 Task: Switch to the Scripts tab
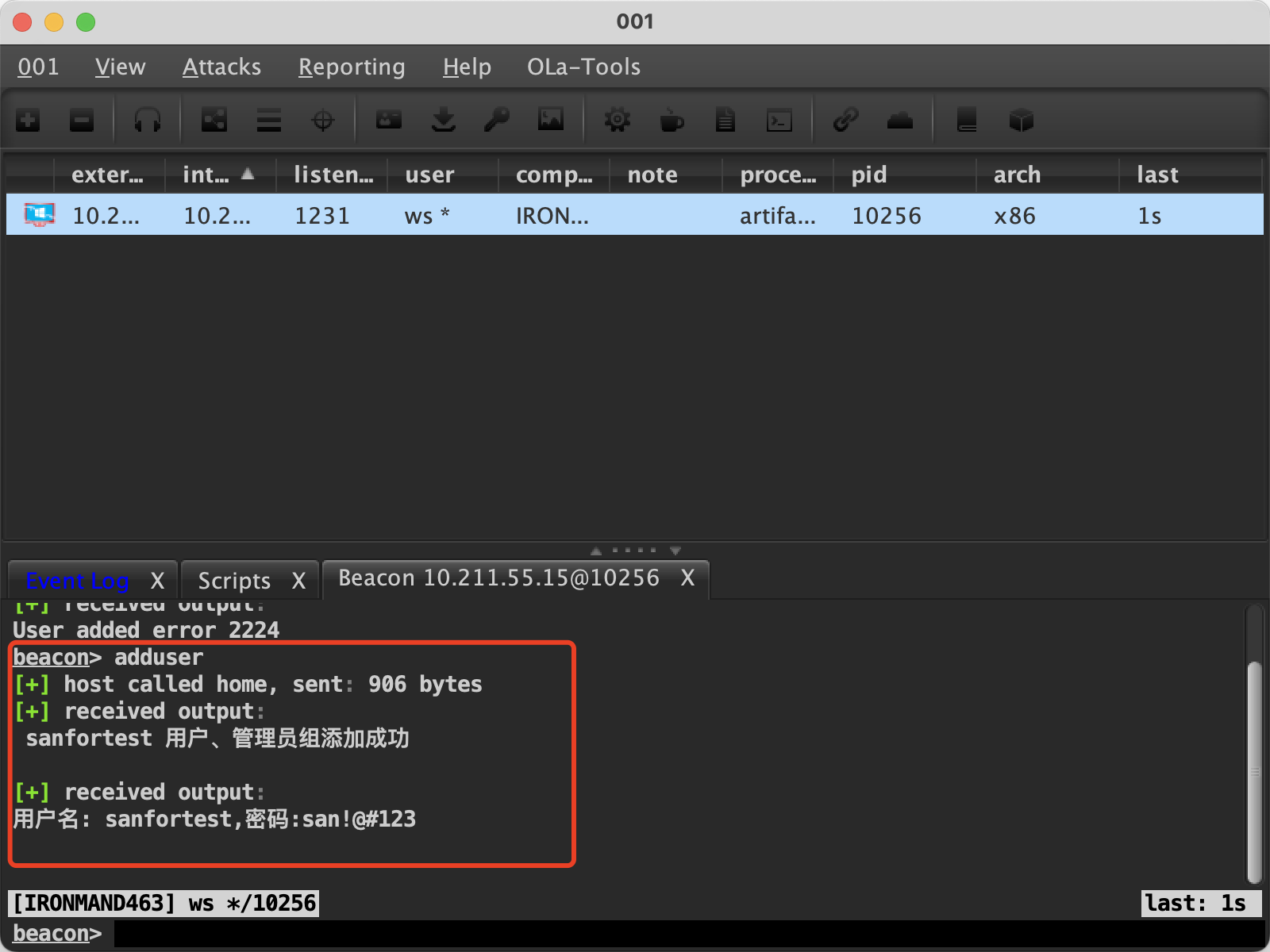pos(234,581)
